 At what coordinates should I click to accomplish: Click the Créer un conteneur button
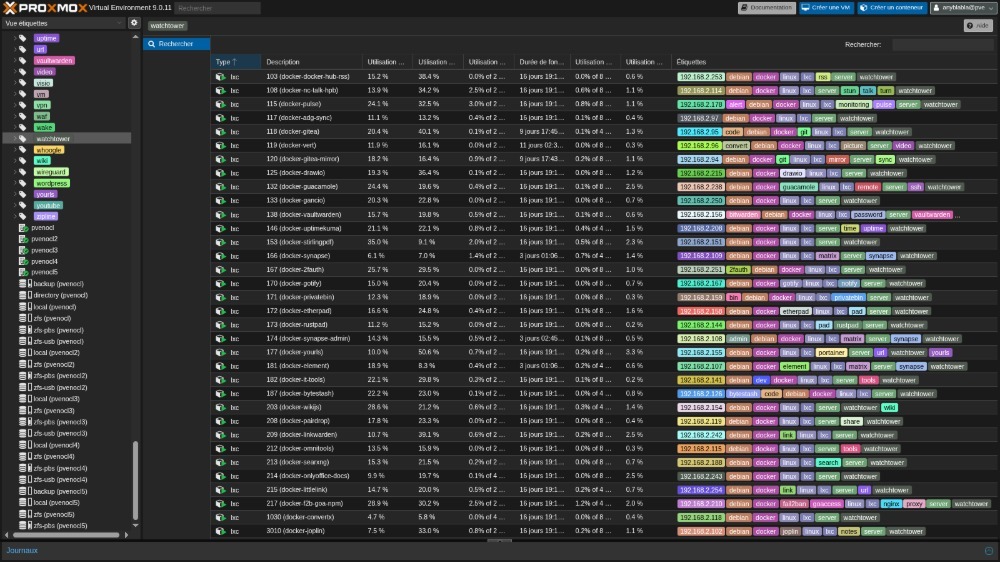coord(891,8)
